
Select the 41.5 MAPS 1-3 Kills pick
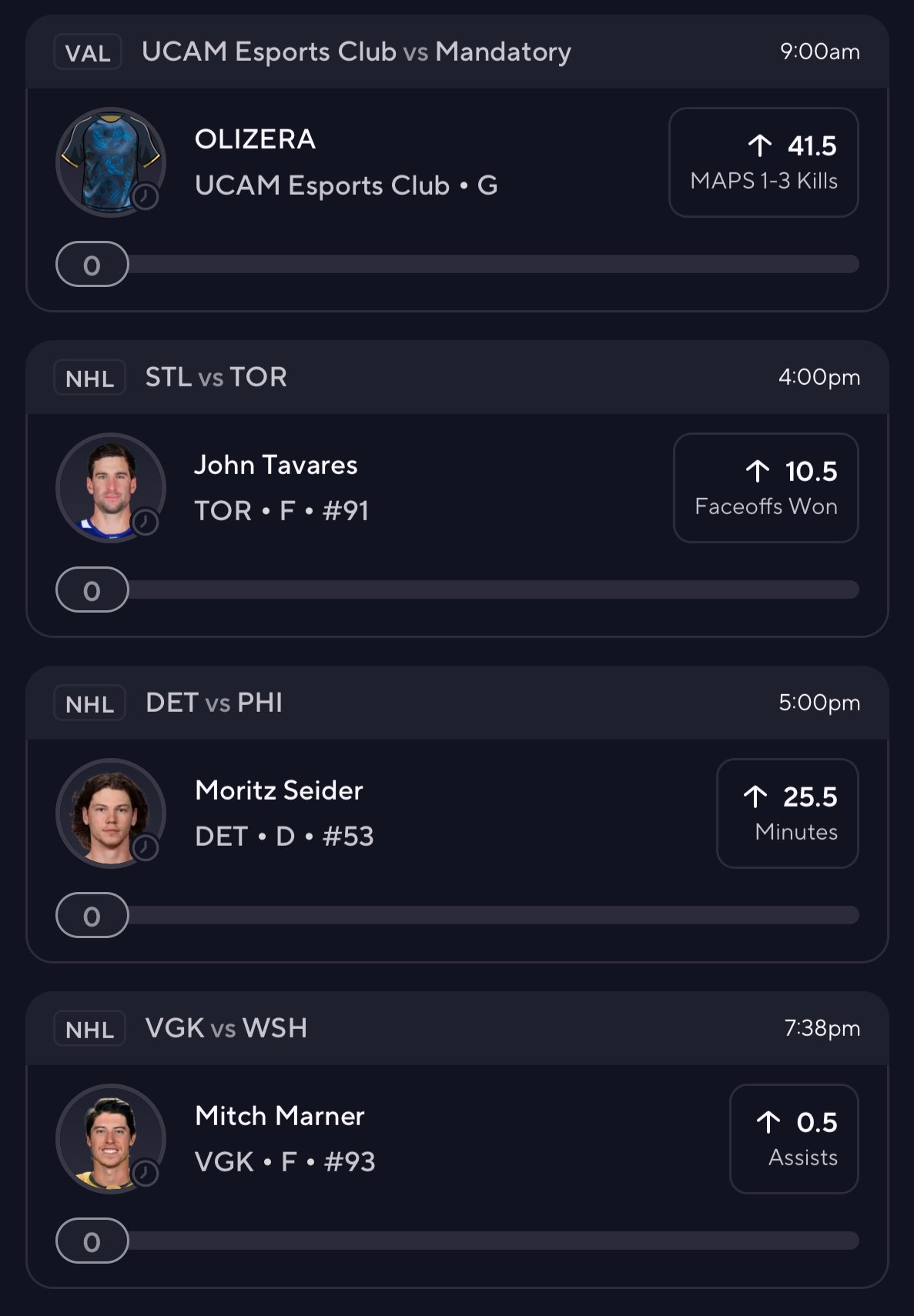pyautogui.click(x=763, y=162)
